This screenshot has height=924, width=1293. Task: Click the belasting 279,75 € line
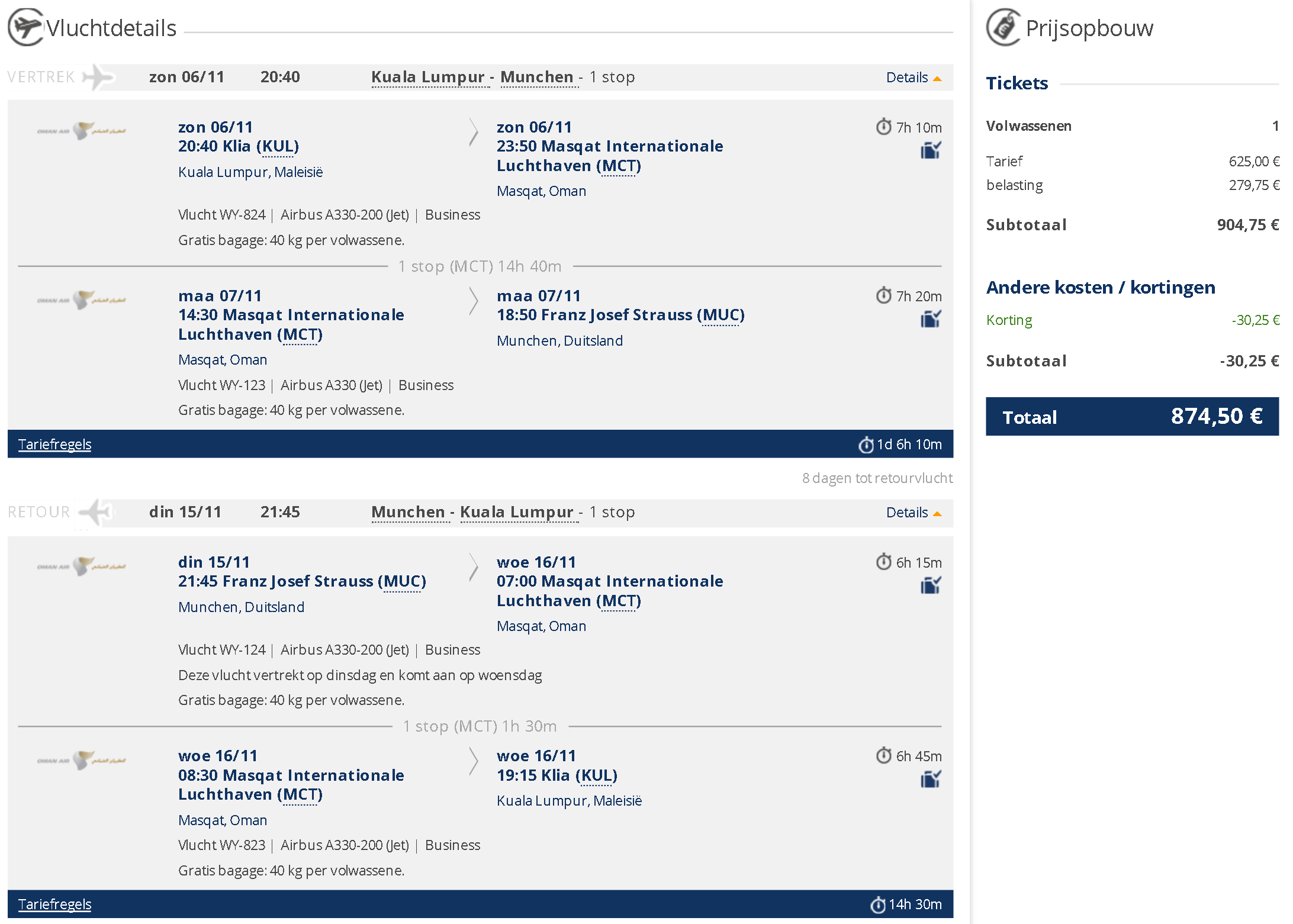tap(1132, 185)
